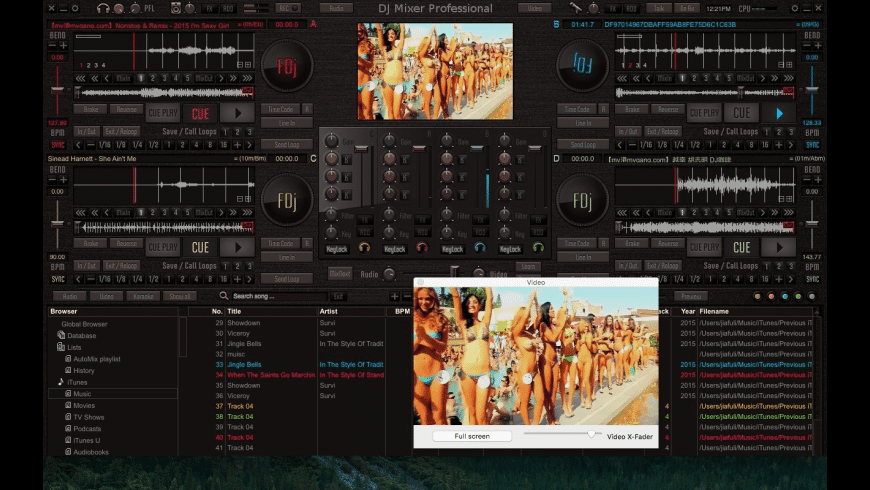This screenshot has height=490, width=870.
Task: Click the red CUE button on Deck A
Action: point(200,113)
